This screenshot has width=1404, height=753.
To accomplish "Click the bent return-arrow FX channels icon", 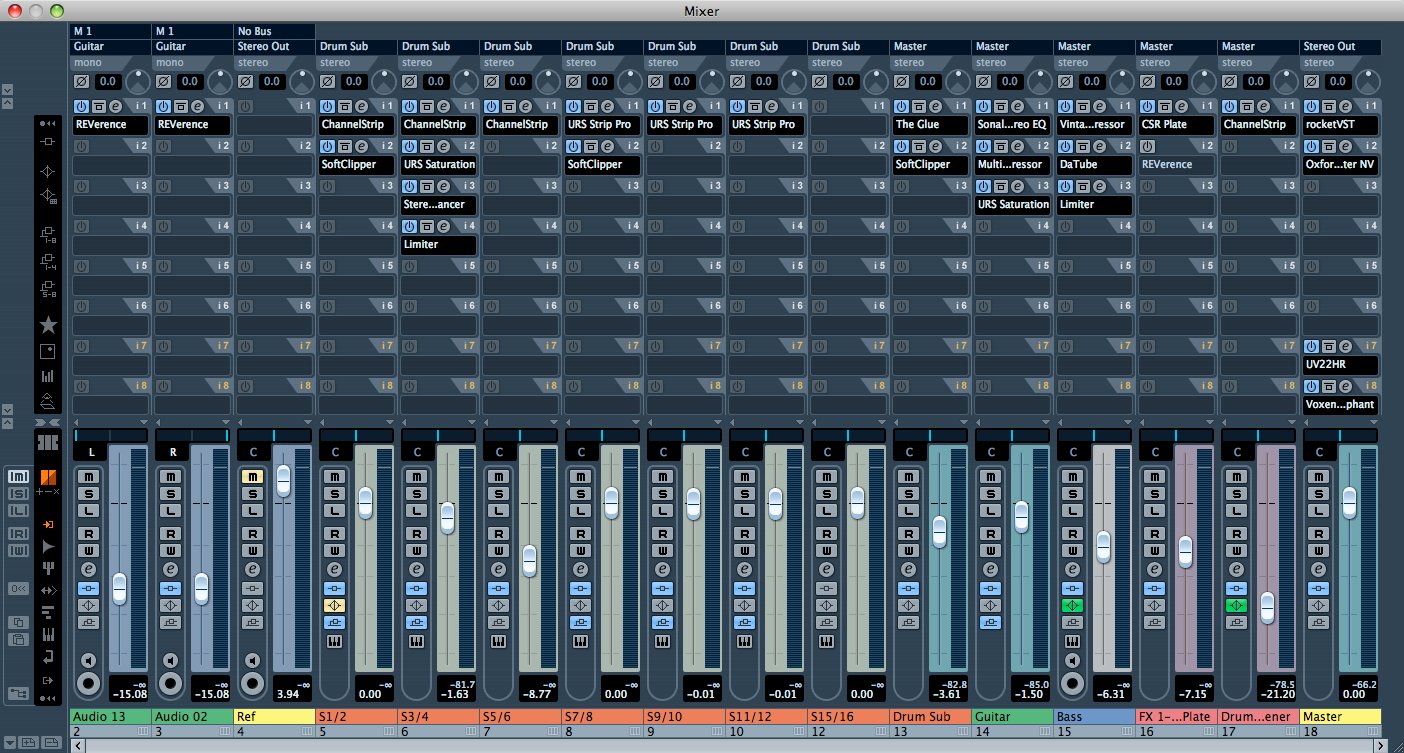I will (x=48, y=656).
